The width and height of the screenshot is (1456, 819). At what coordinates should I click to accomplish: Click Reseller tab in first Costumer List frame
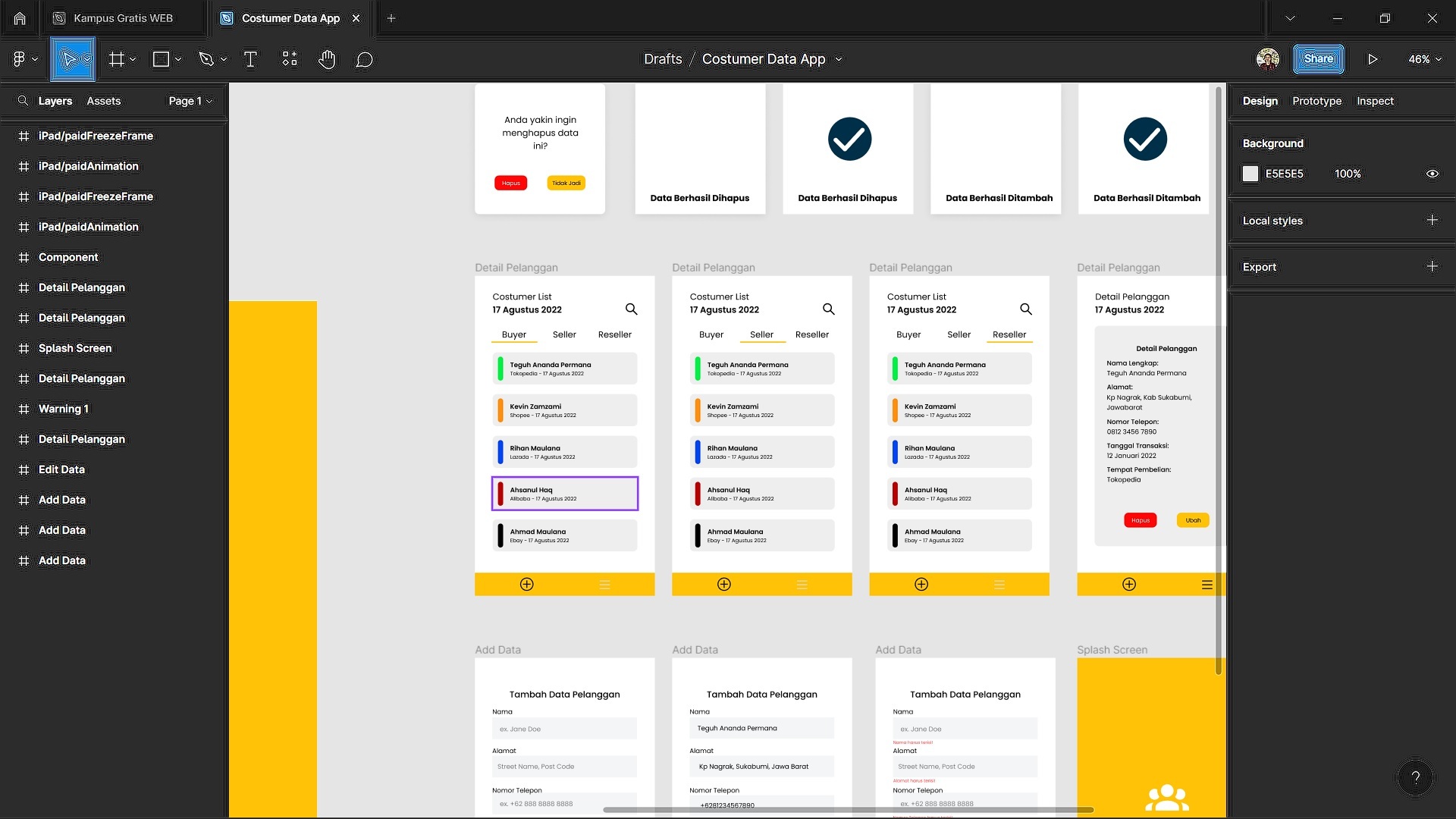pyautogui.click(x=614, y=334)
